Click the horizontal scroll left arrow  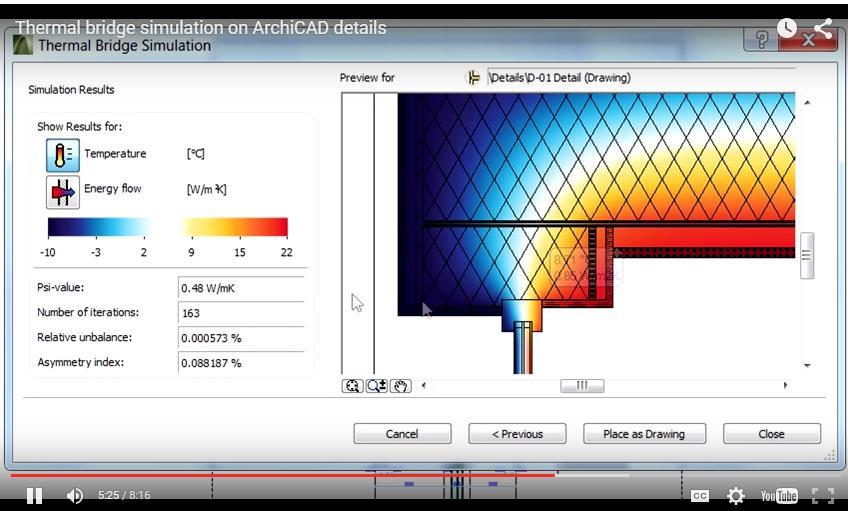tap(423, 386)
